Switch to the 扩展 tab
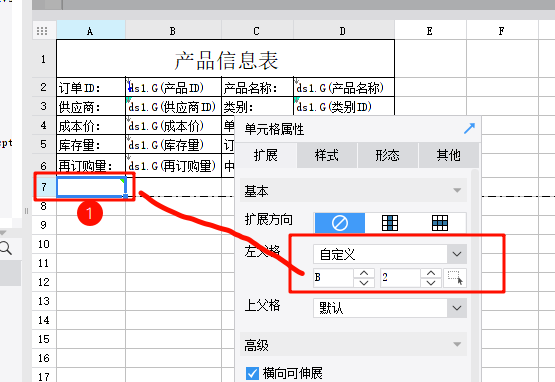This screenshot has width=555, height=382. 265,155
